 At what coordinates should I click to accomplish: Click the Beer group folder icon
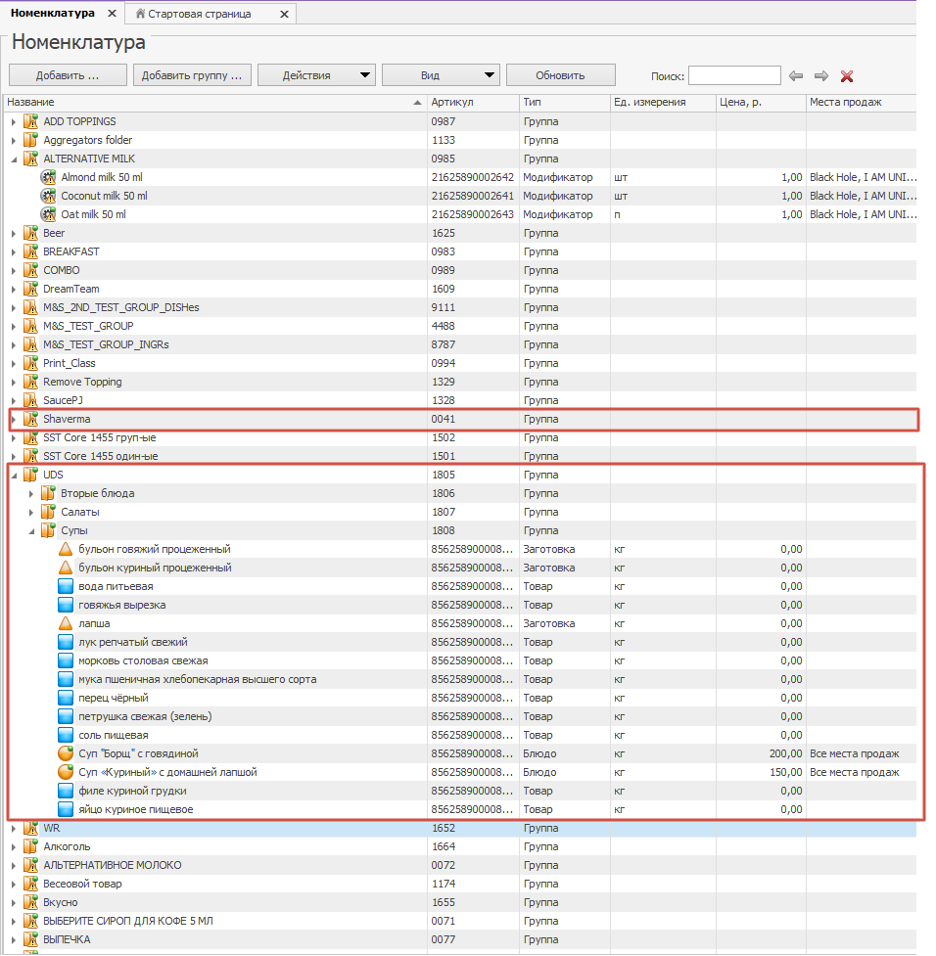(x=30, y=233)
